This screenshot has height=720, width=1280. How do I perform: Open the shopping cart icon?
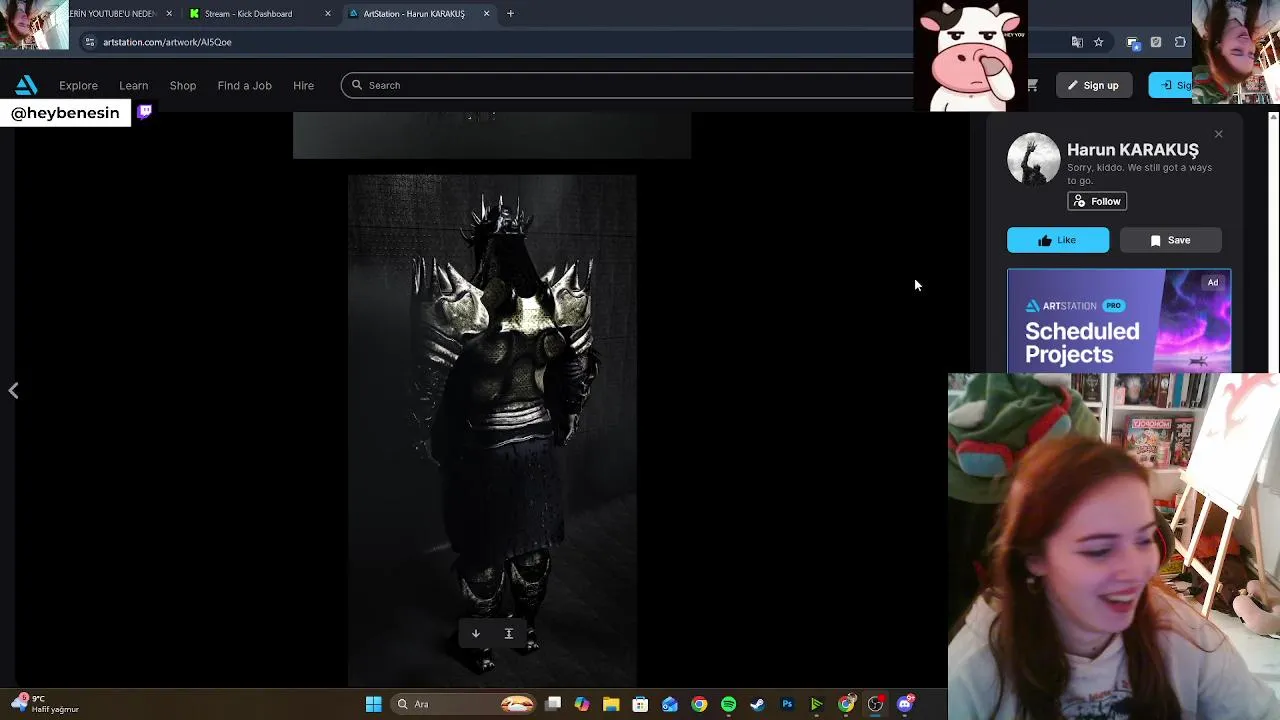click(1032, 85)
